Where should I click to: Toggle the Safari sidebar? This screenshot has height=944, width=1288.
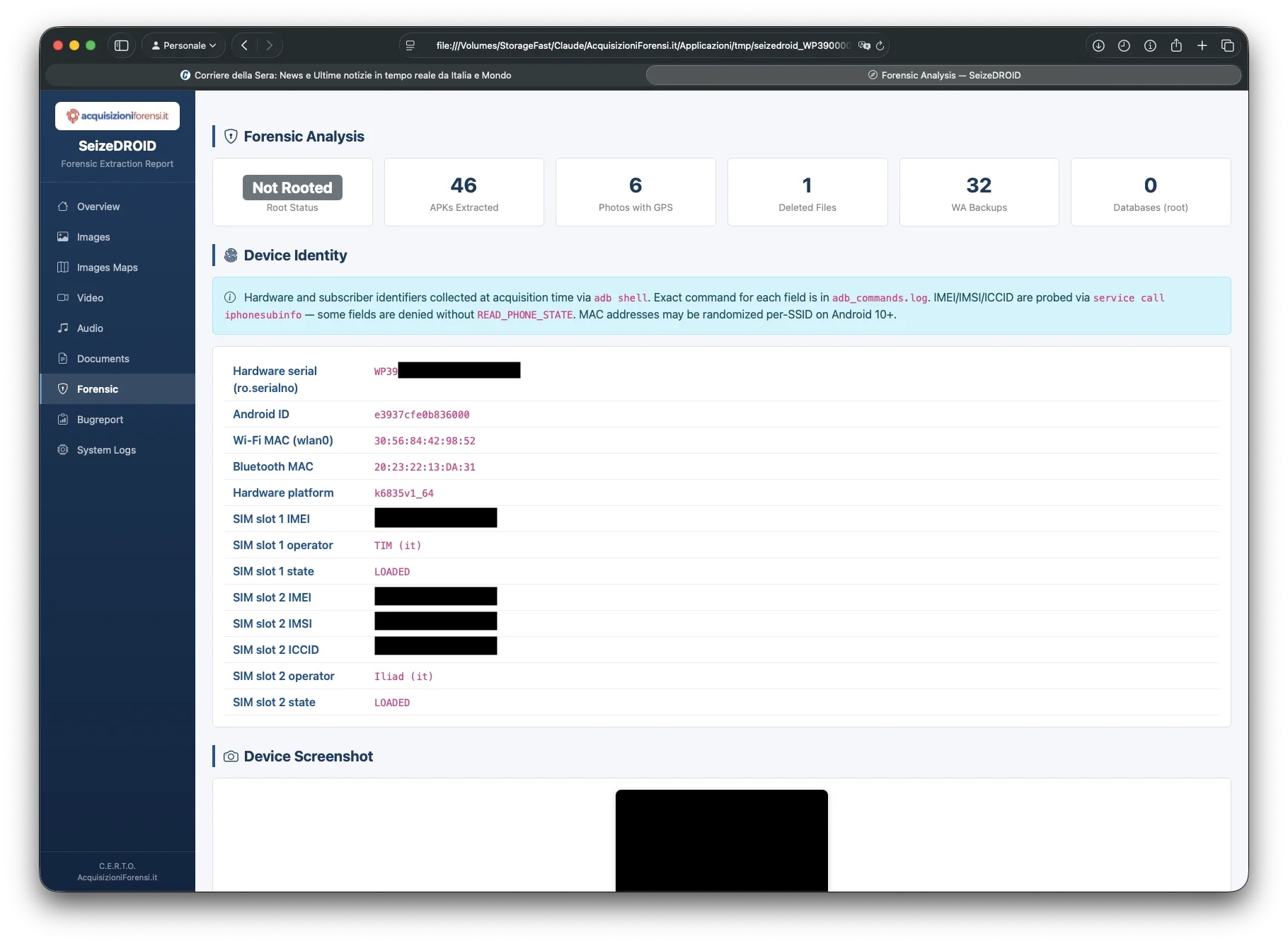tap(122, 45)
